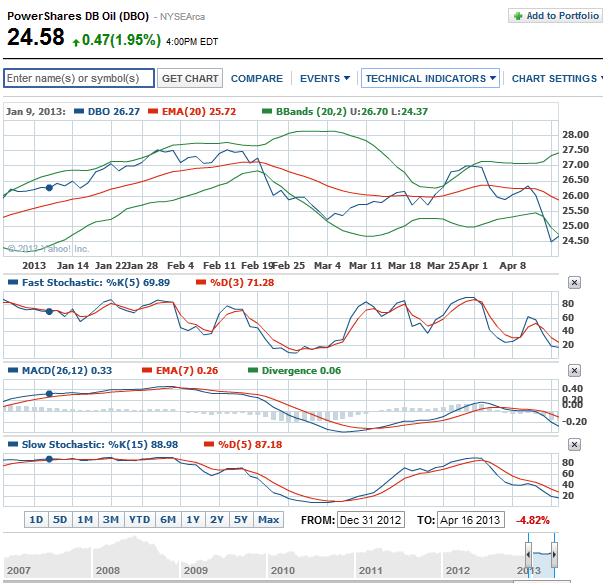This screenshot has width=609, height=585.
Task: Select the 5Y time range
Action: 241,519
